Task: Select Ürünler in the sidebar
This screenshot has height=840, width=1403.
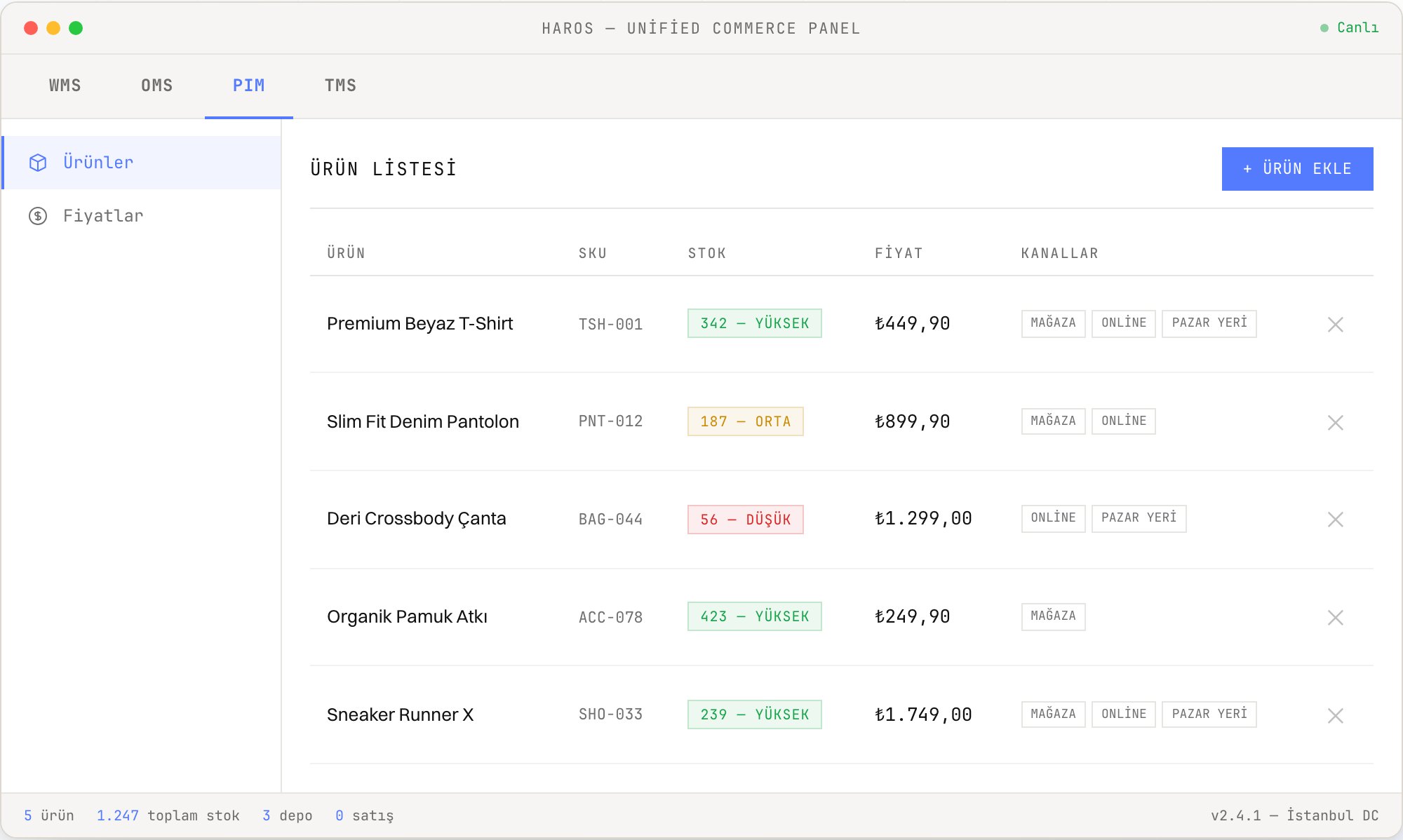Action: click(142, 163)
